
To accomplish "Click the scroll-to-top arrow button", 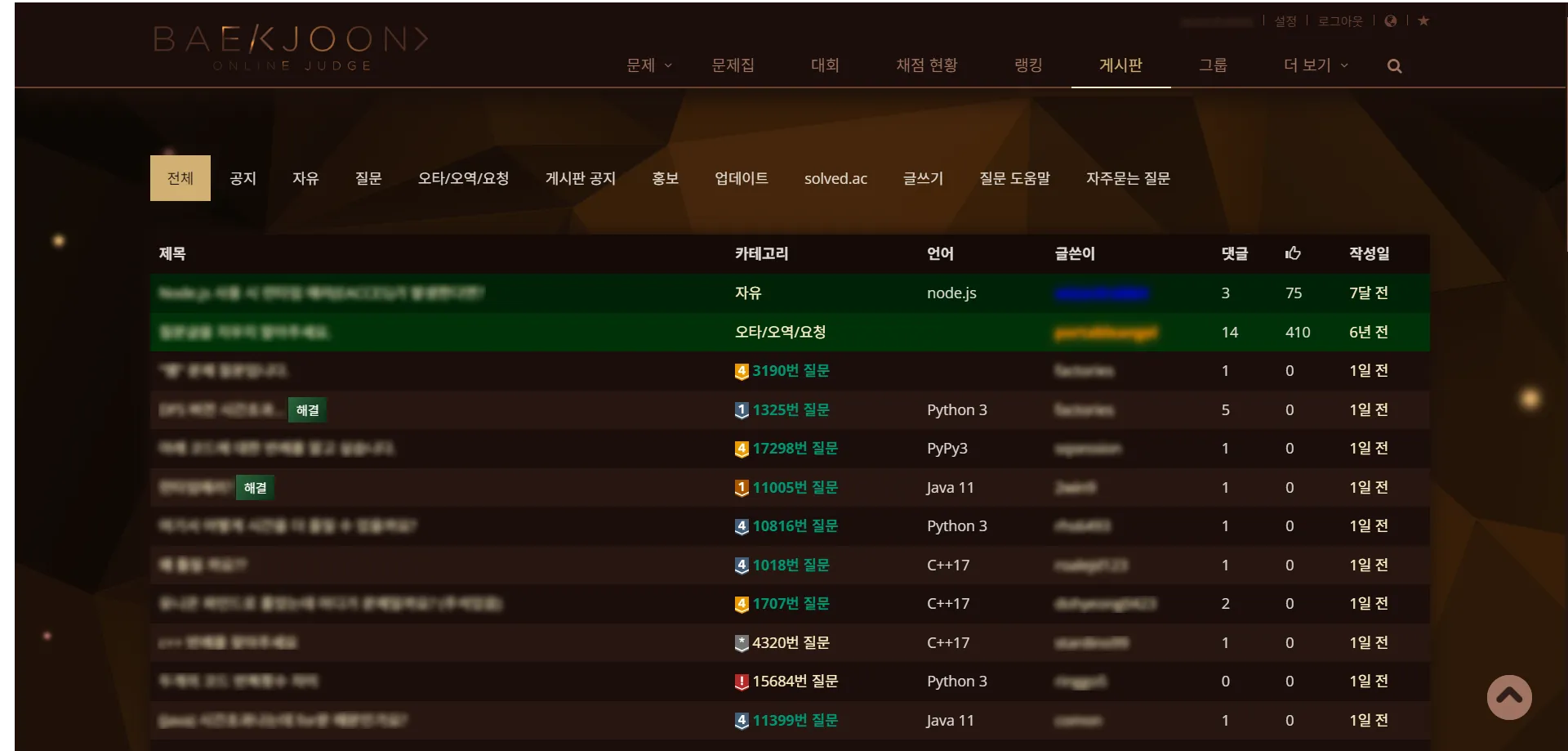I will pos(1508,696).
